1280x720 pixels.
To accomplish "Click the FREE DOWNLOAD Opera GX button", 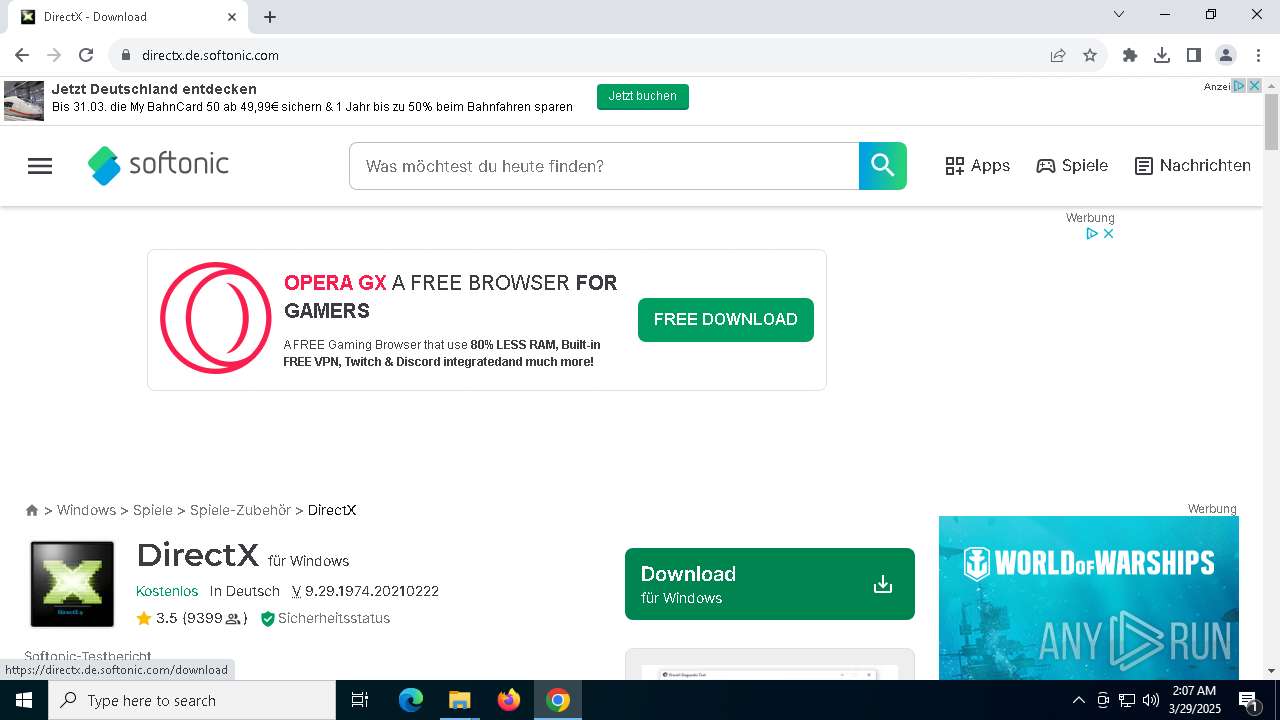I will [726, 320].
